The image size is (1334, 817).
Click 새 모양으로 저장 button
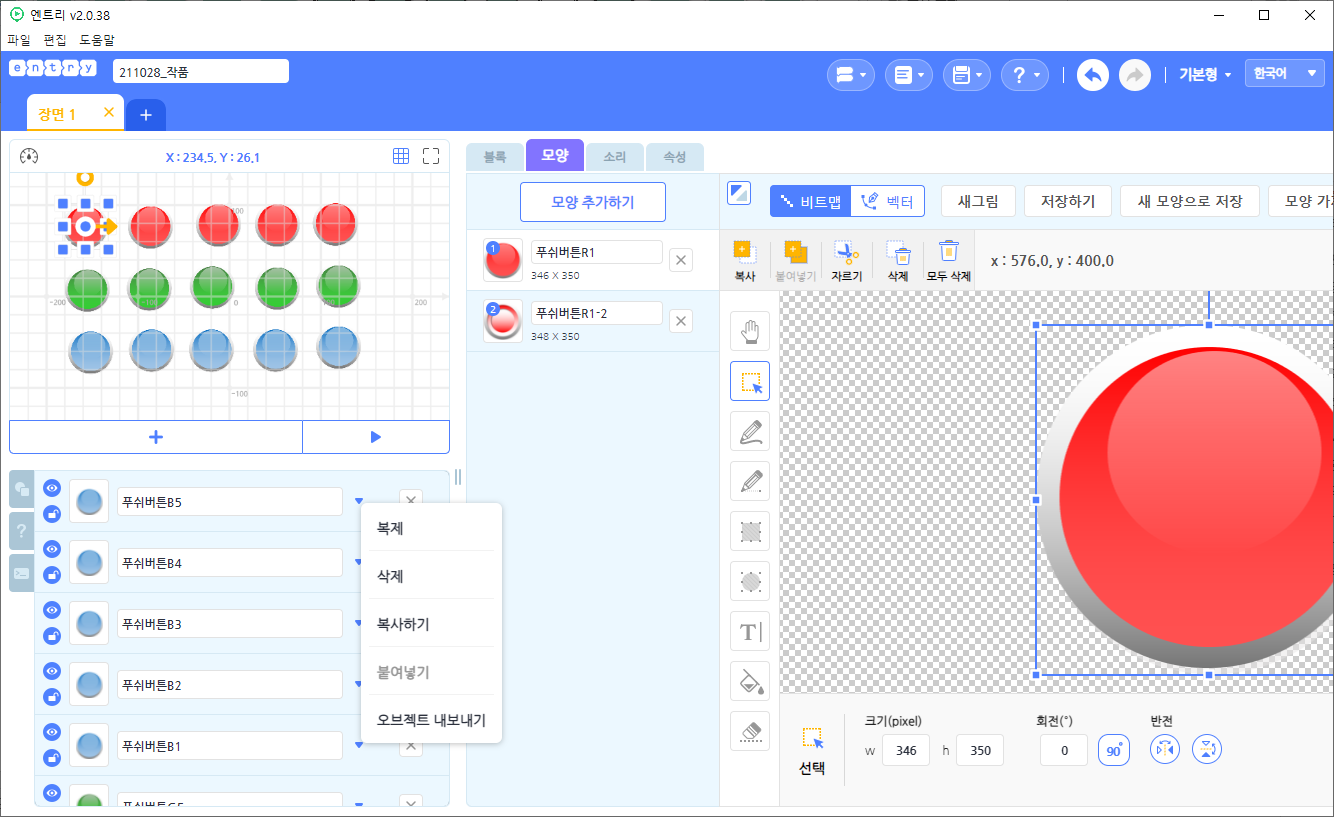pos(1190,201)
